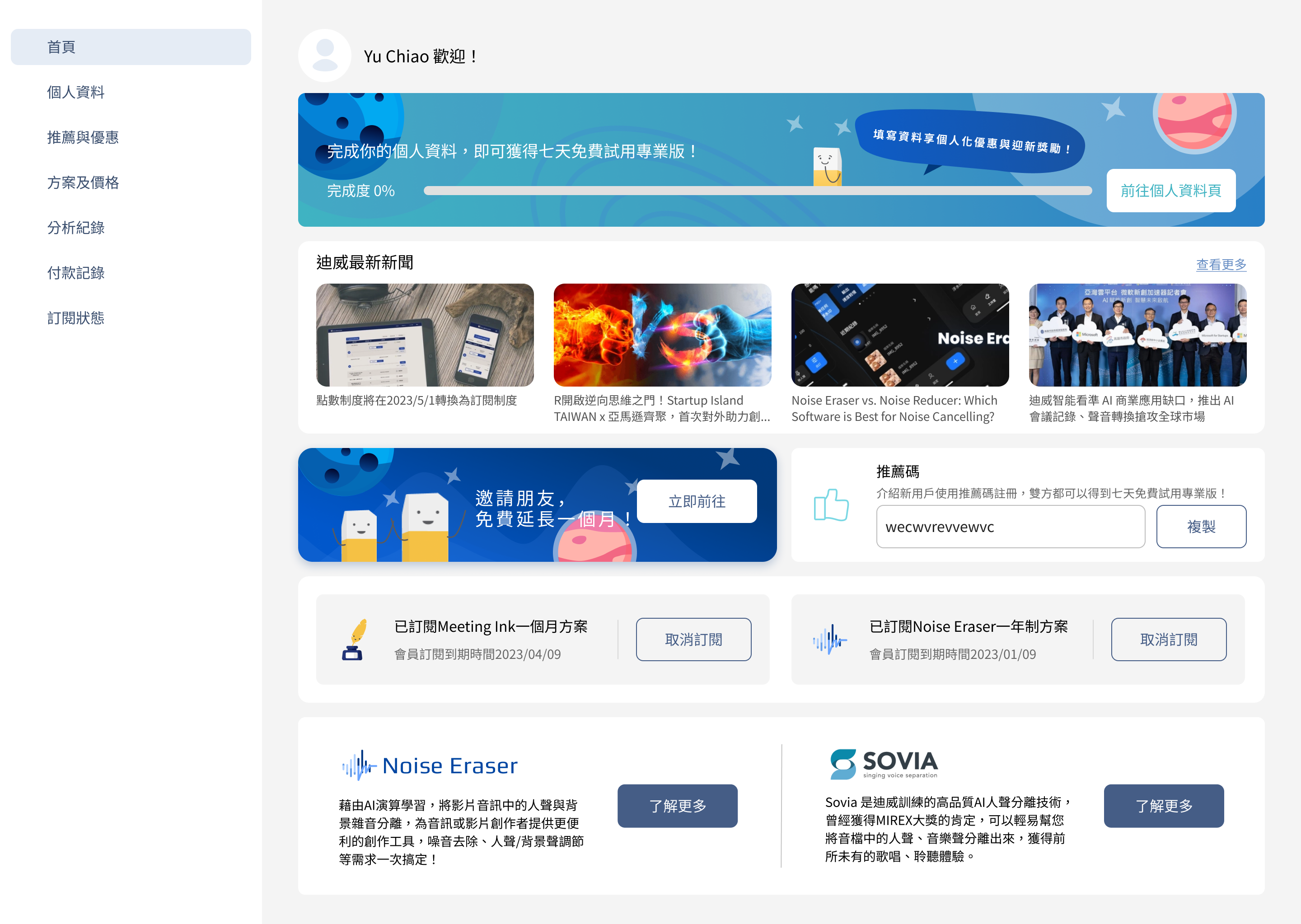Viewport: 1301px width, 924px height.
Task: Open the Noise Eraser dark UI thumbnail
Action: tap(900, 335)
